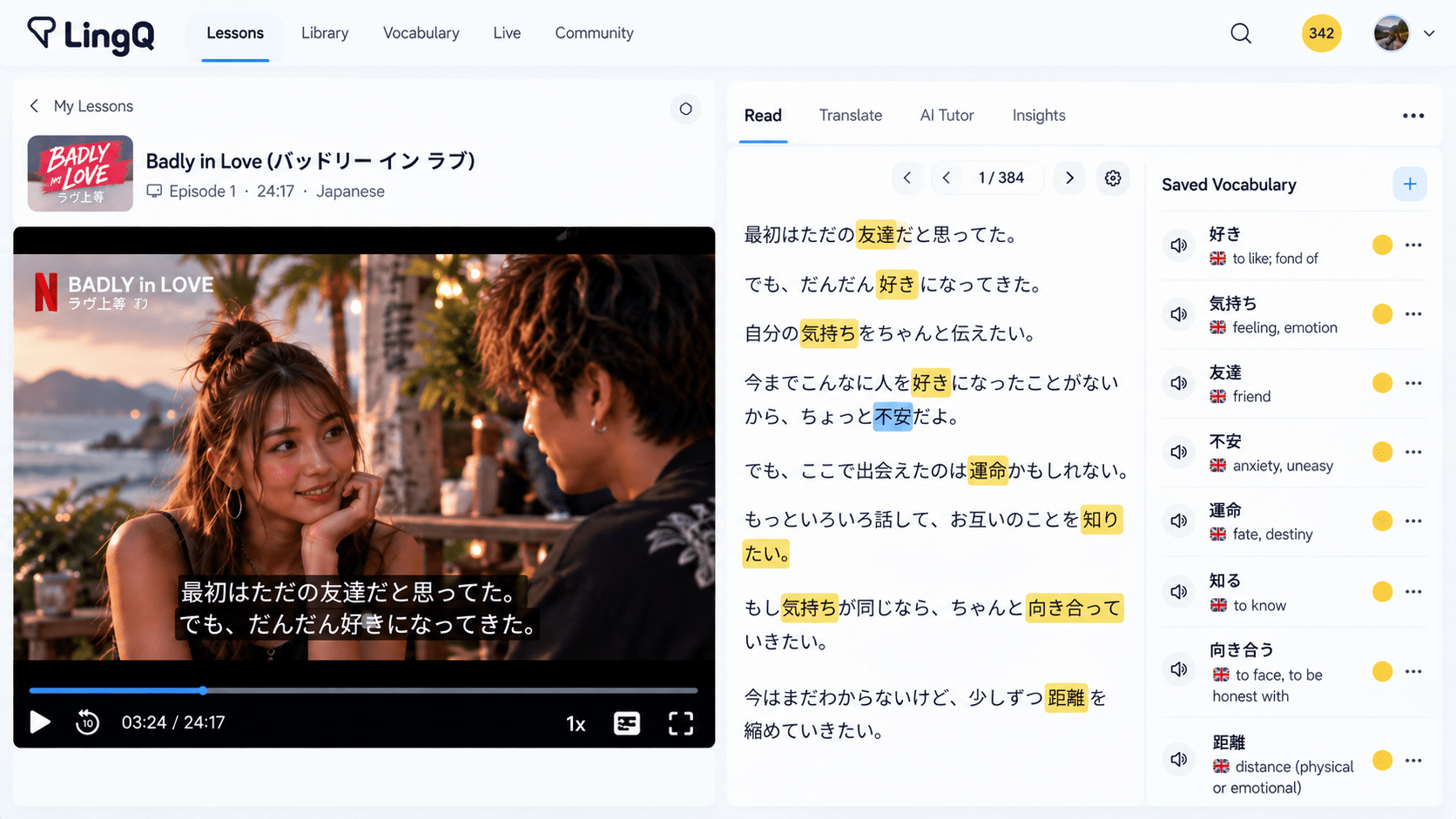Go to next page arrow
1456x819 pixels.
coord(1069,178)
